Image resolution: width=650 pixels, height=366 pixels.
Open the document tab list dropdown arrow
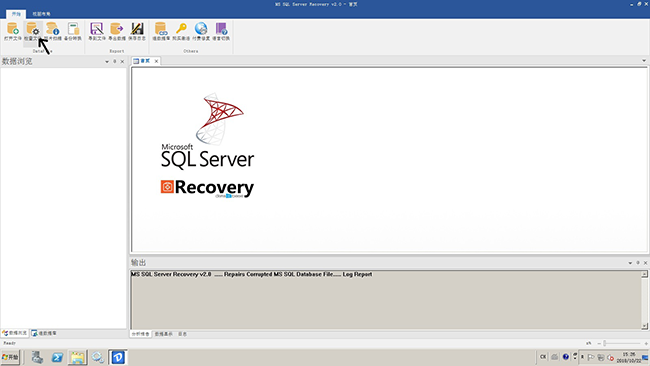click(644, 61)
